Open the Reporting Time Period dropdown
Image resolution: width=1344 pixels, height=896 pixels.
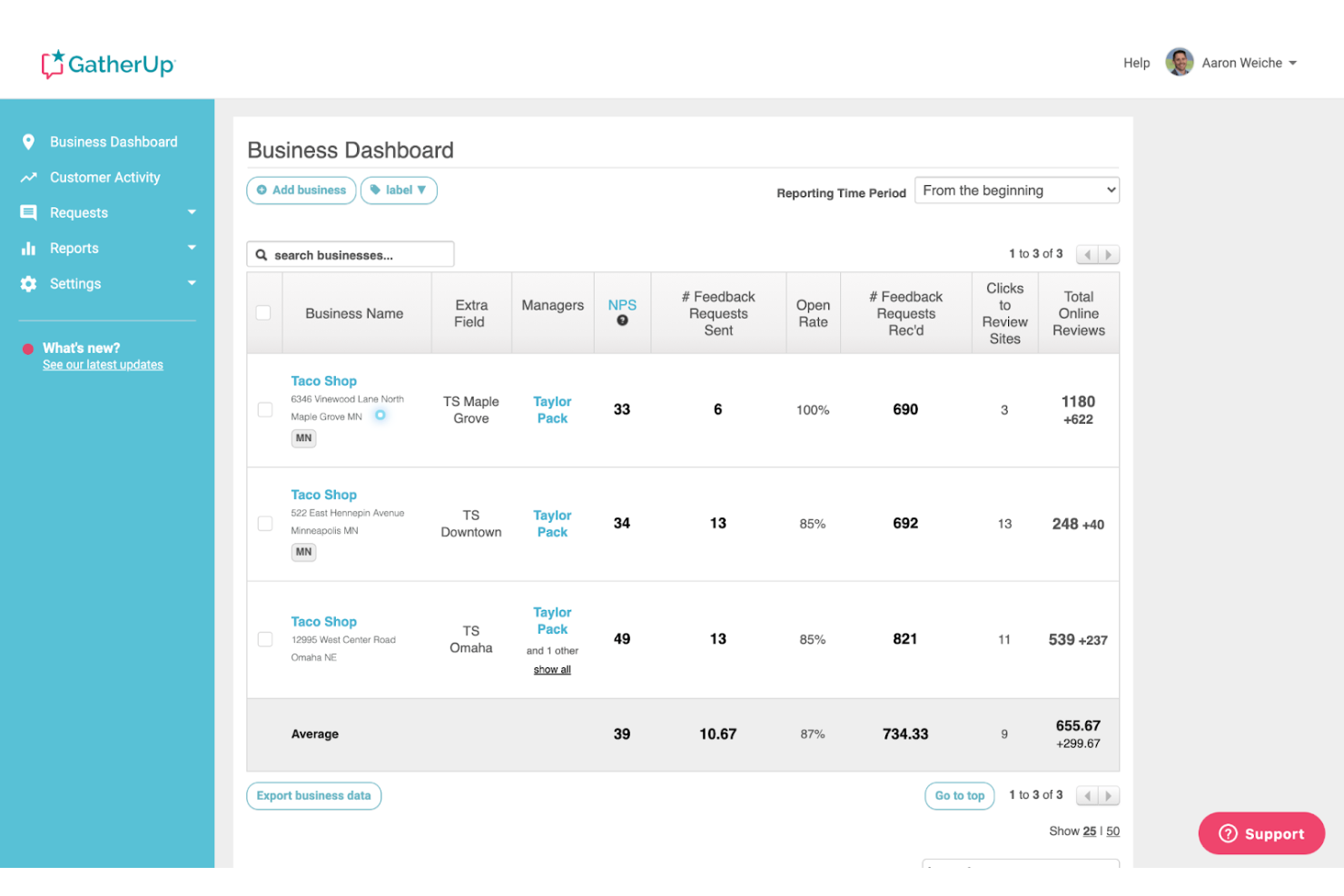[x=1017, y=191]
